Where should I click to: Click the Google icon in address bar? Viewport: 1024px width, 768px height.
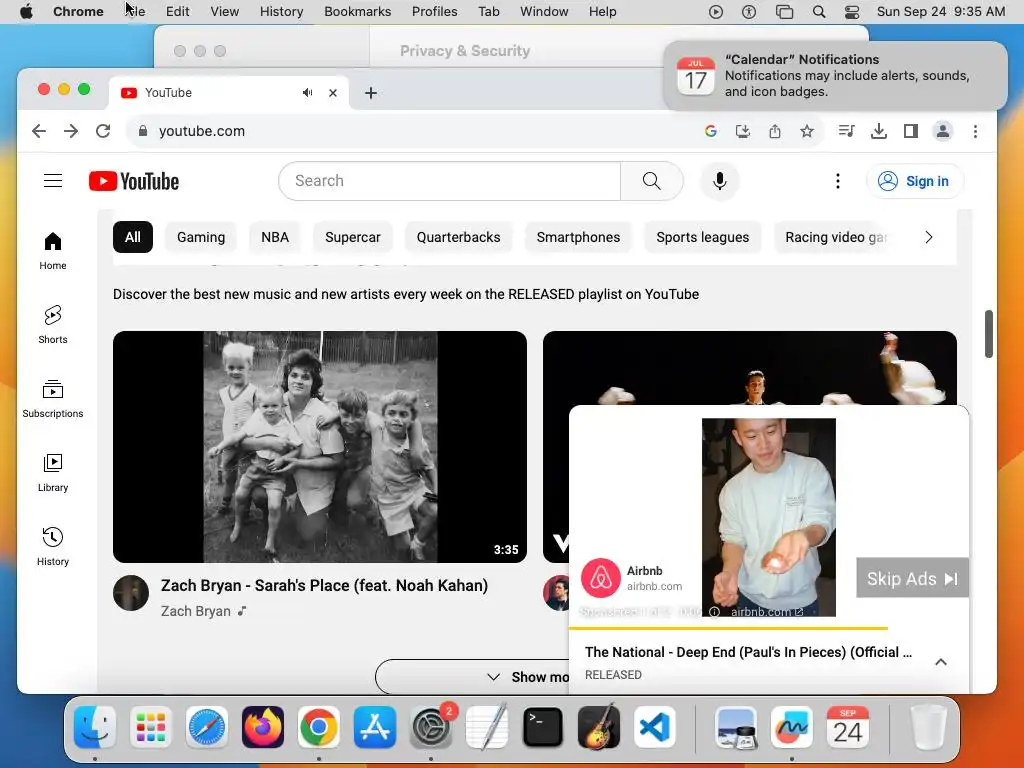pyautogui.click(x=711, y=131)
